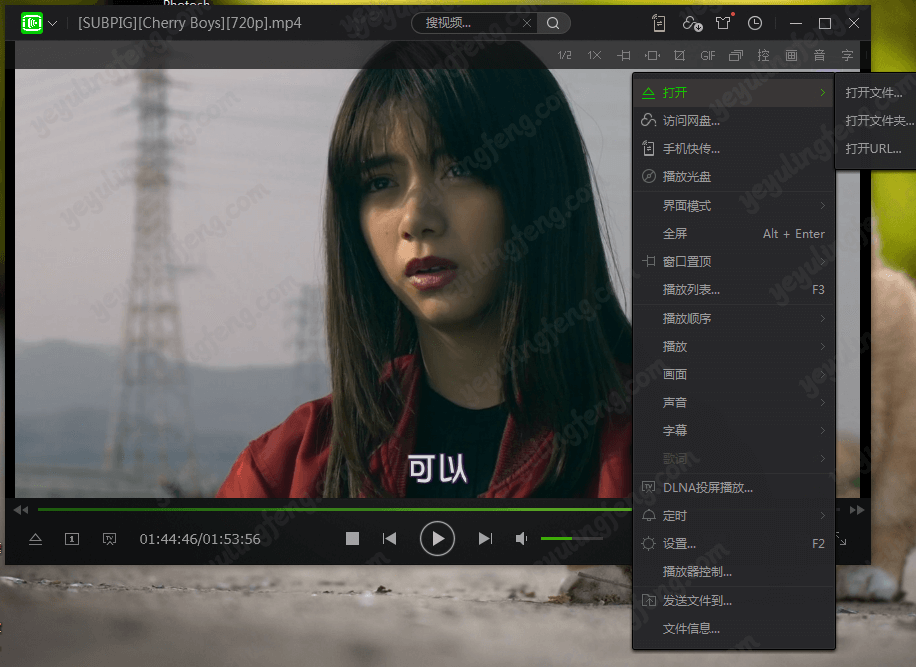916x667 pixels.
Task: Set half-size 1/2 video scale
Action: click(x=564, y=55)
